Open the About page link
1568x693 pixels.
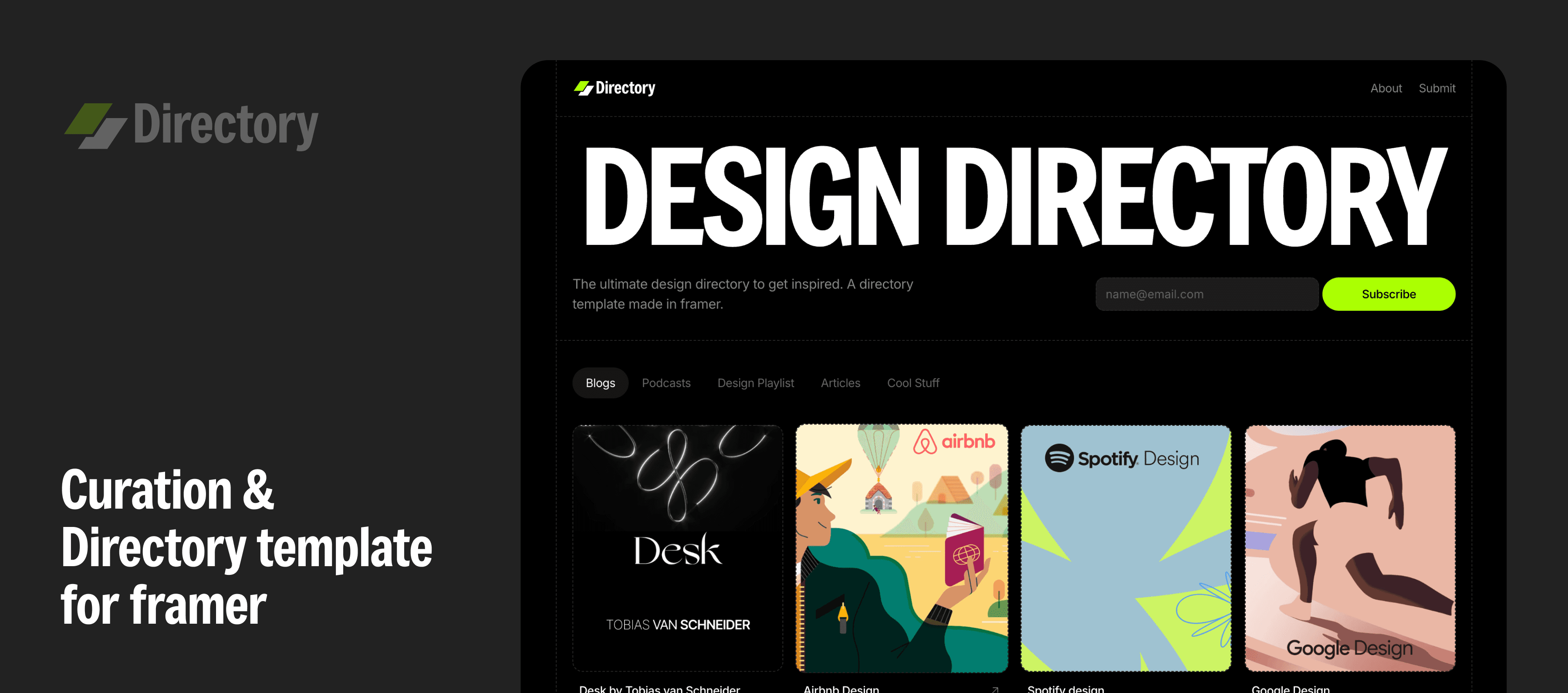point(1386,88)
